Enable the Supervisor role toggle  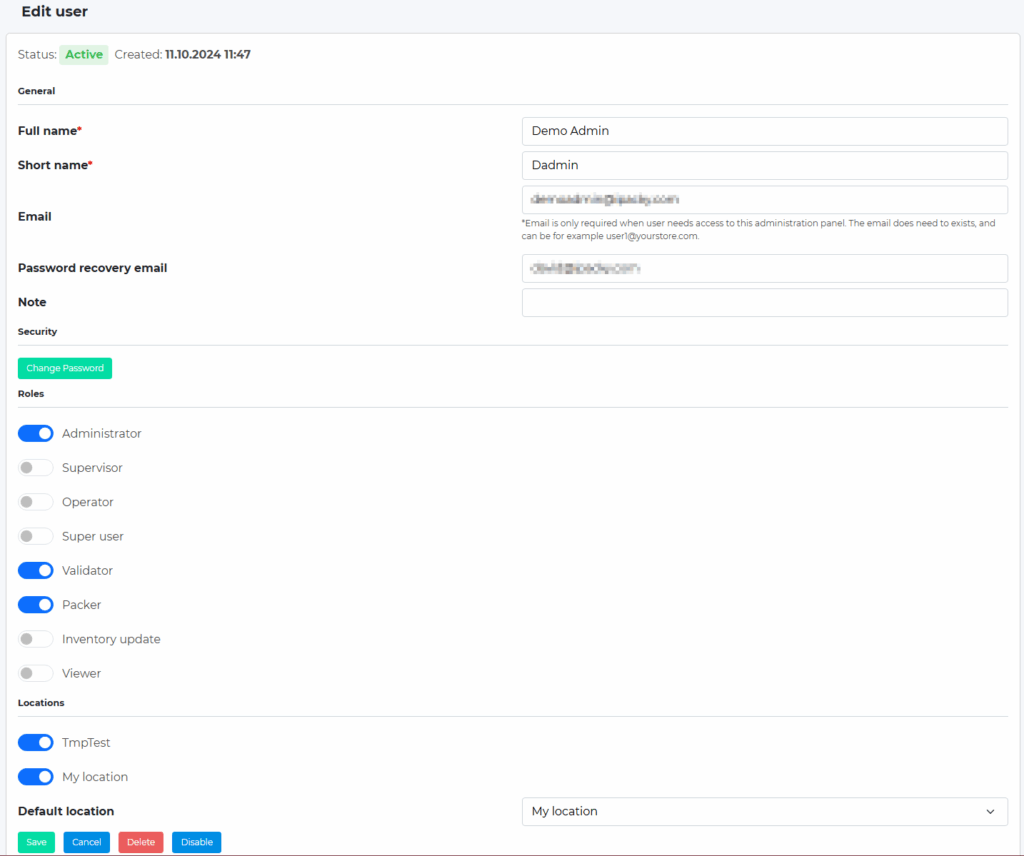click(x=35, y=467)
